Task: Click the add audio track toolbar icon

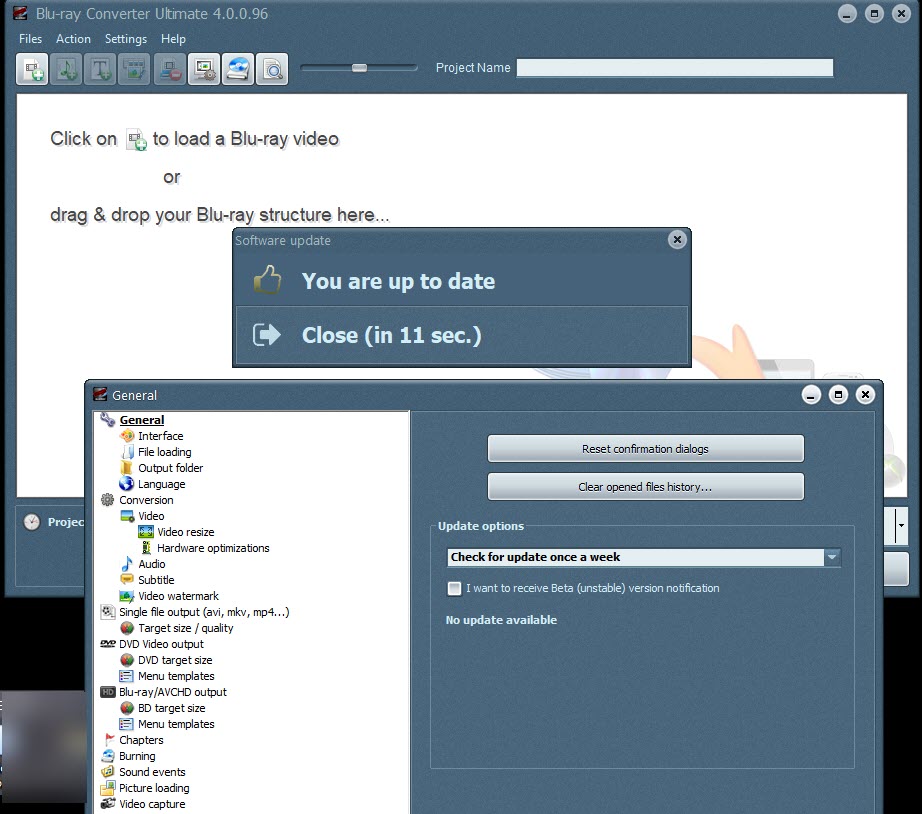Action: coord(66,69)
